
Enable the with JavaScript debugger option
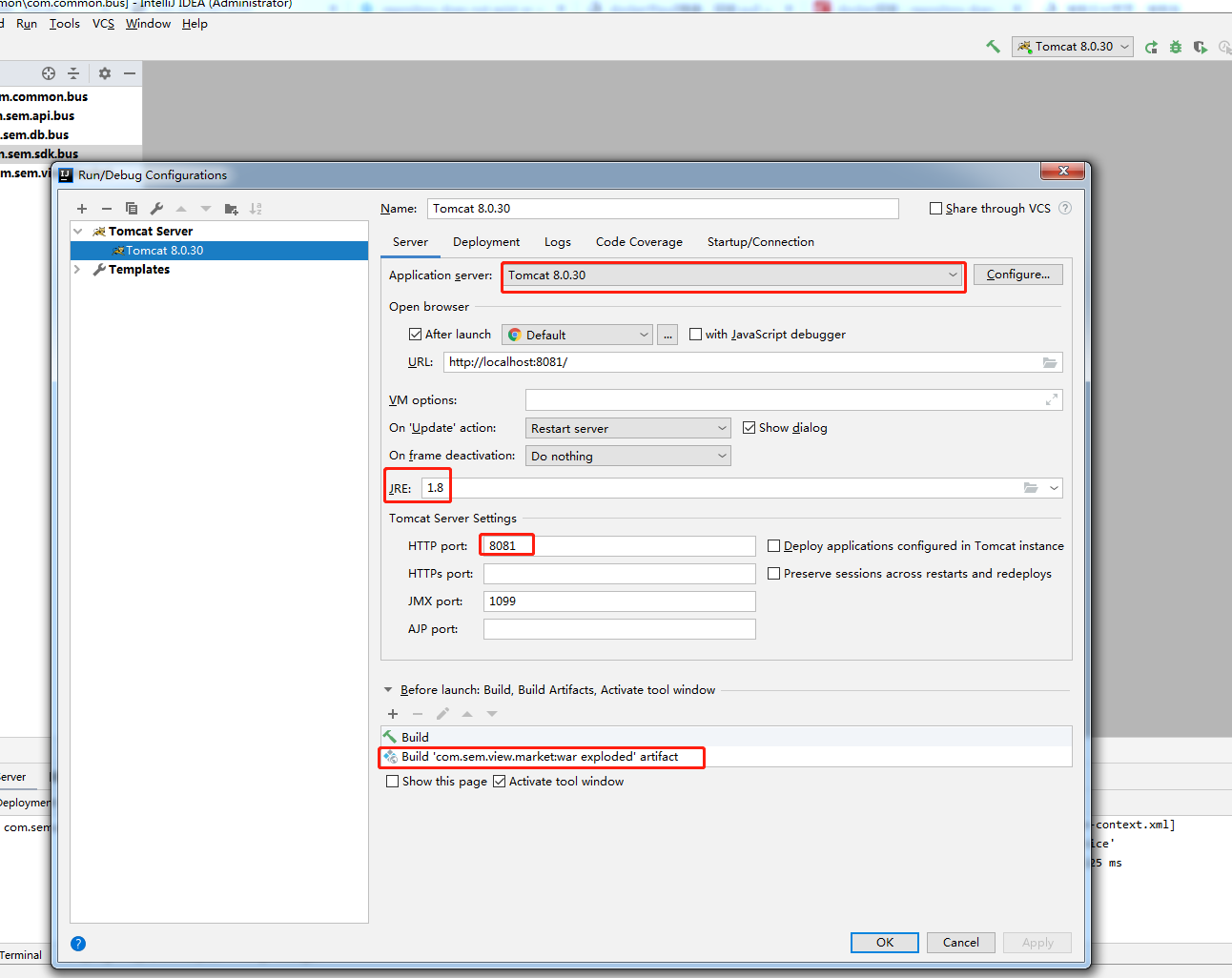[x=696, y=335]
